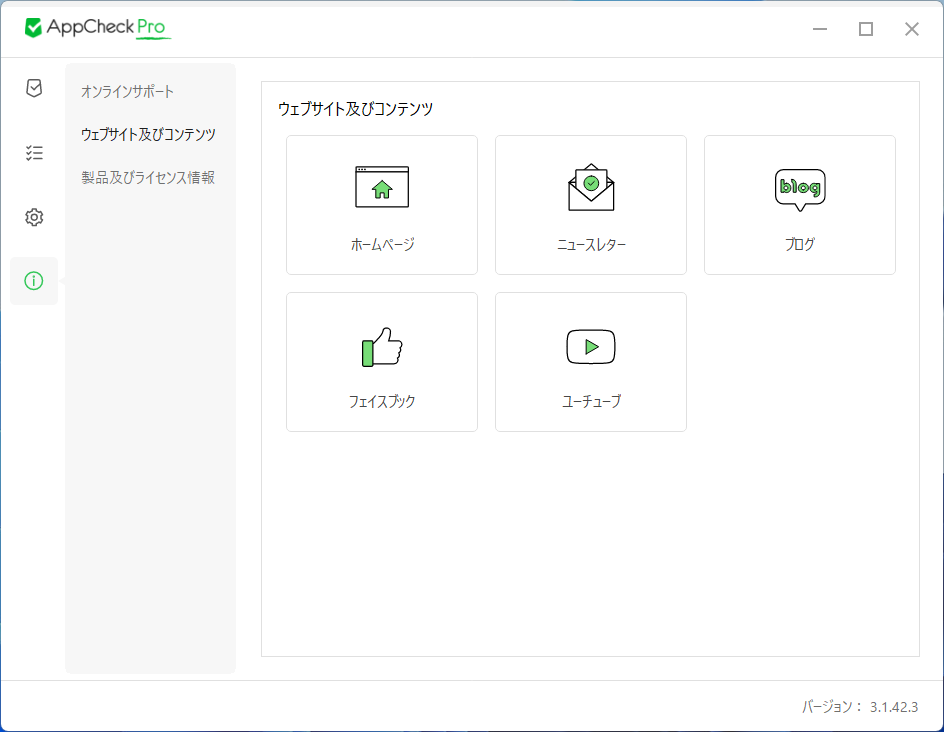Click the ニュースレター text label
944x732 pixels.
[591, 244]
